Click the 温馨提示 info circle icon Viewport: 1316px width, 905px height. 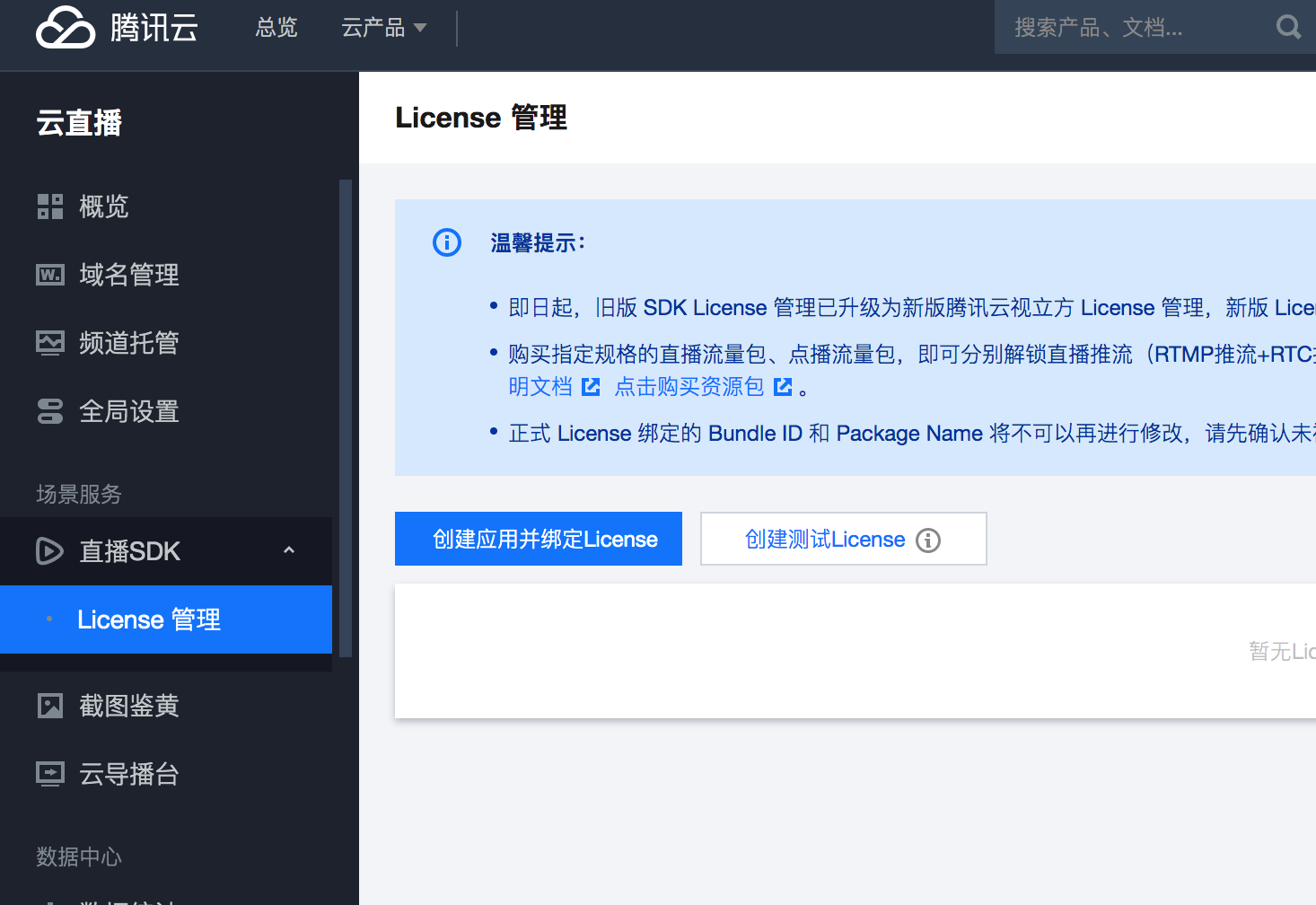tap(447, 242)
